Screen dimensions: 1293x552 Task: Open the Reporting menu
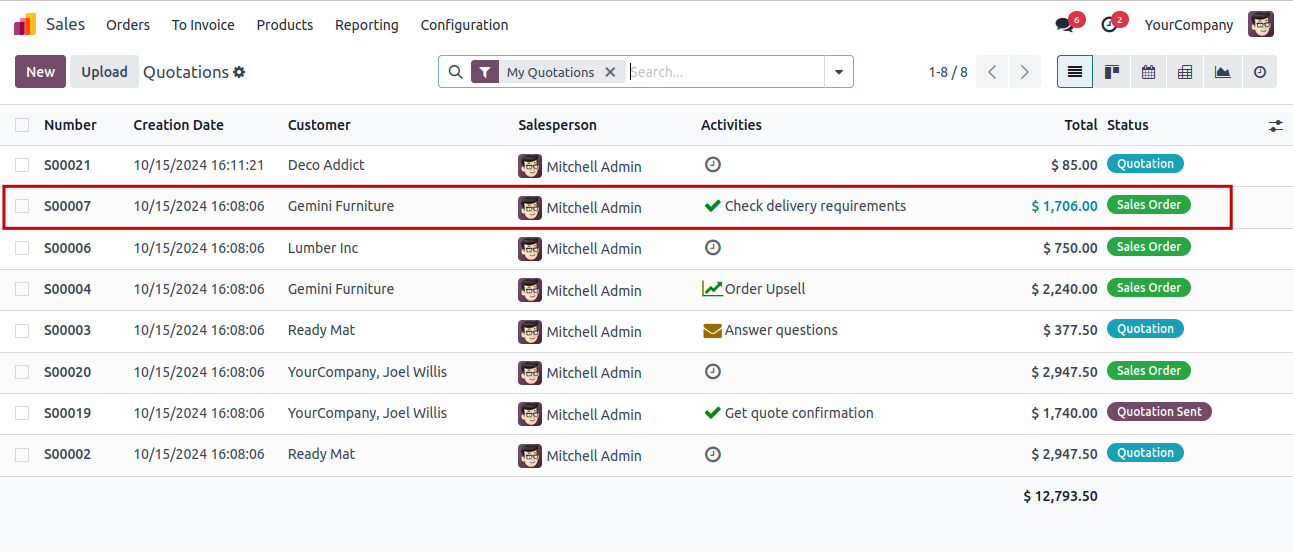coord(366,25)
